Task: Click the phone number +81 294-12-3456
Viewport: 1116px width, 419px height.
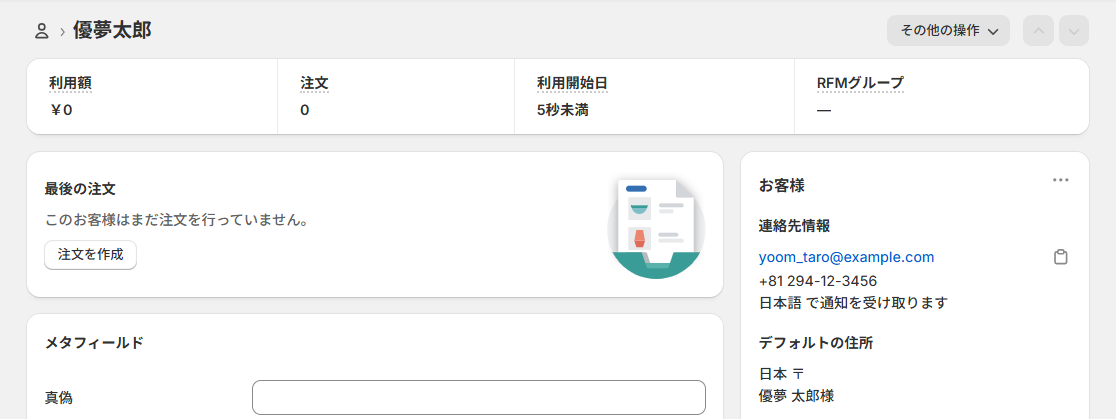Action: click(818, 280)
